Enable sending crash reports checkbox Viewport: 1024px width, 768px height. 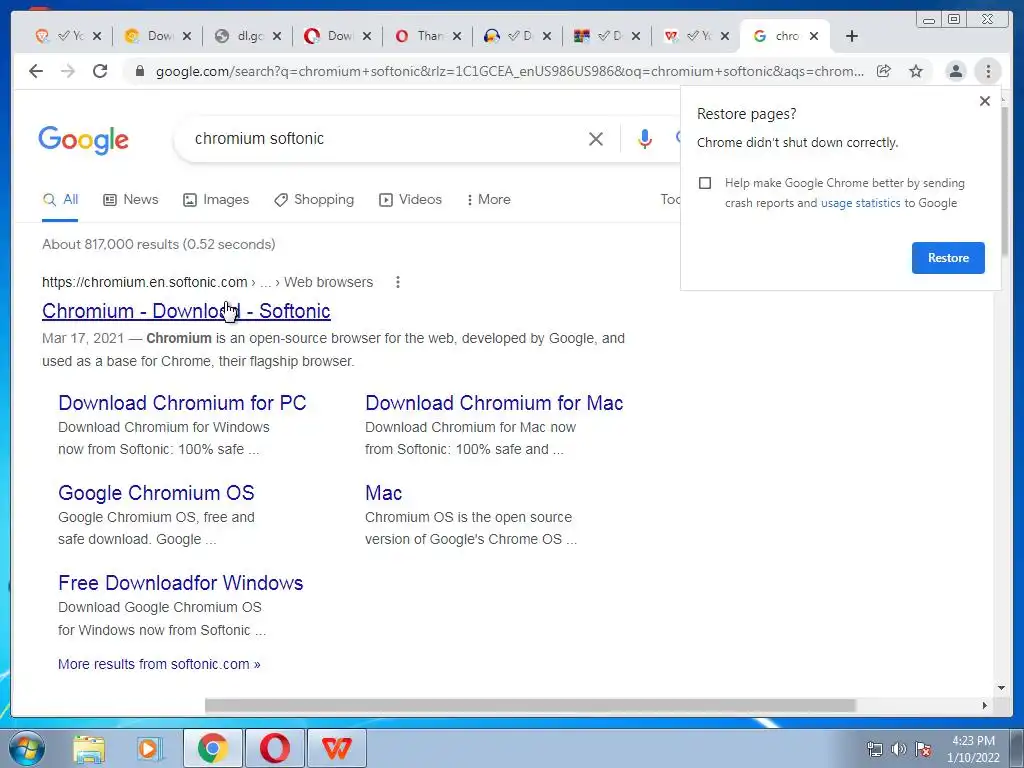click(x=705, y=183)
